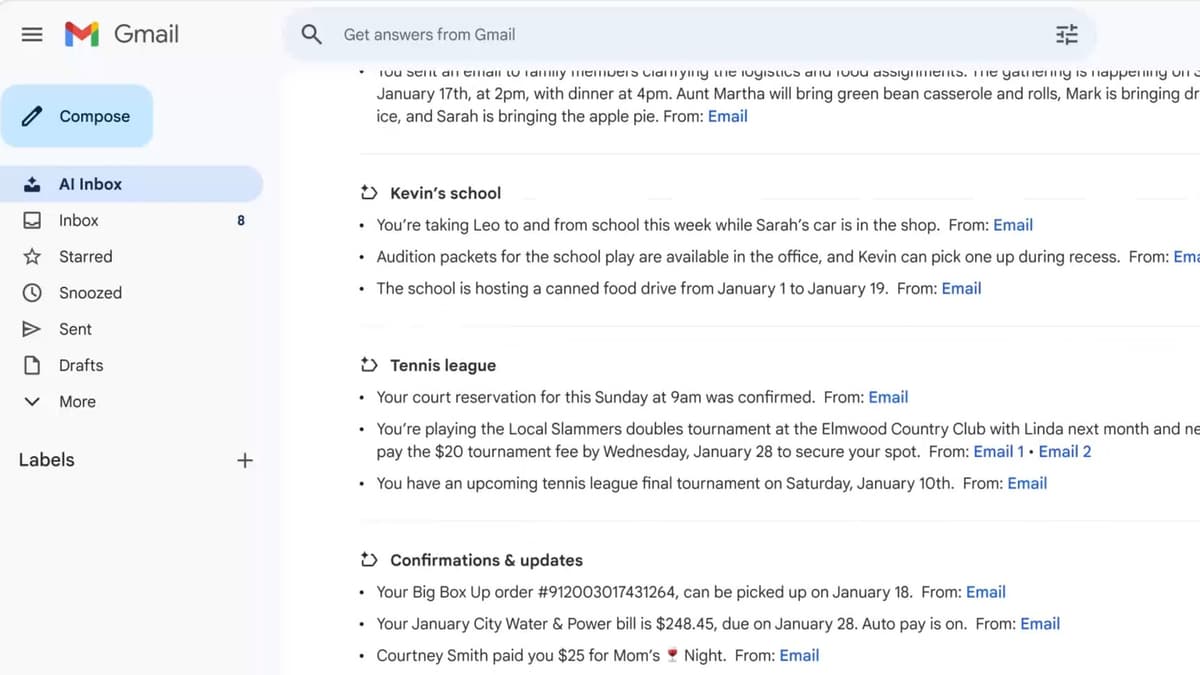Click the Get answers from Gmail search field
This screenshot has height=675, width=1200.
click(x=429, y=33)
